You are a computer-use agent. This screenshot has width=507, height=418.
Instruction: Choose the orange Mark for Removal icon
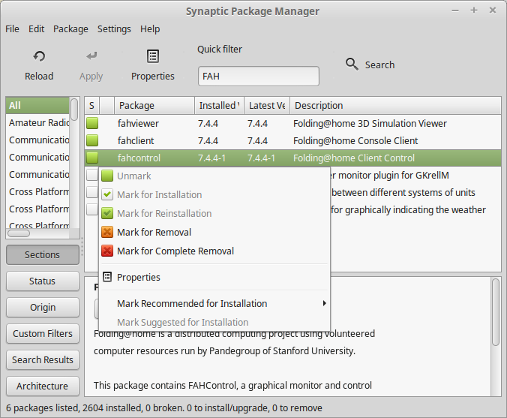107,232
